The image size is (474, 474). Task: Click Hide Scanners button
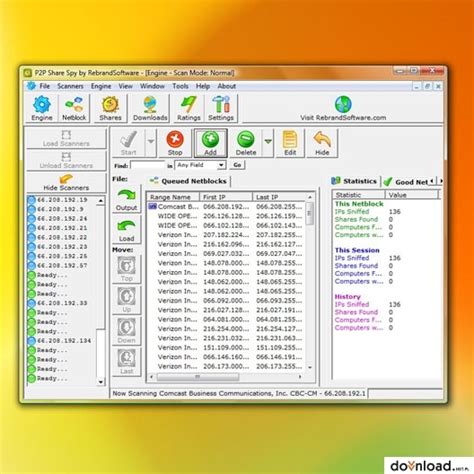pyautogui.click(x=66, y=182)
